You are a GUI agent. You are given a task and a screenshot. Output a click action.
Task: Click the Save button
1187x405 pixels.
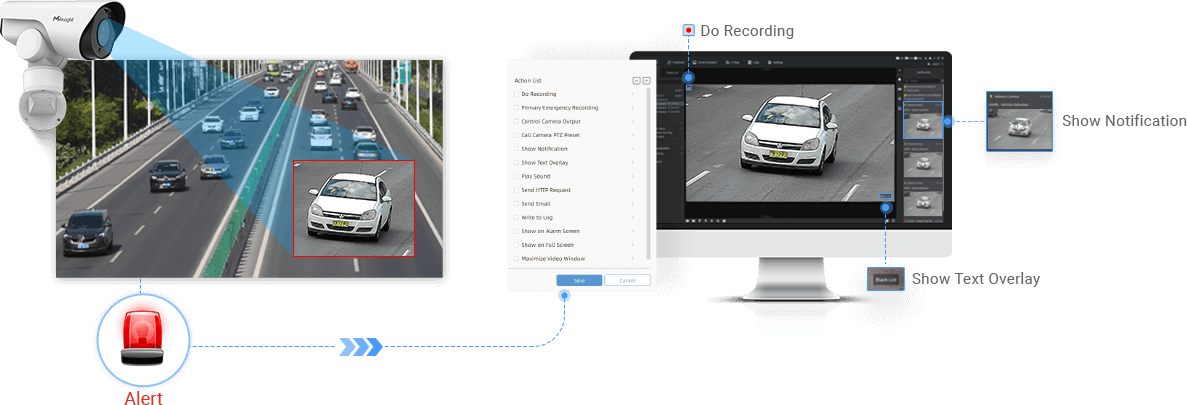[579, 281]
